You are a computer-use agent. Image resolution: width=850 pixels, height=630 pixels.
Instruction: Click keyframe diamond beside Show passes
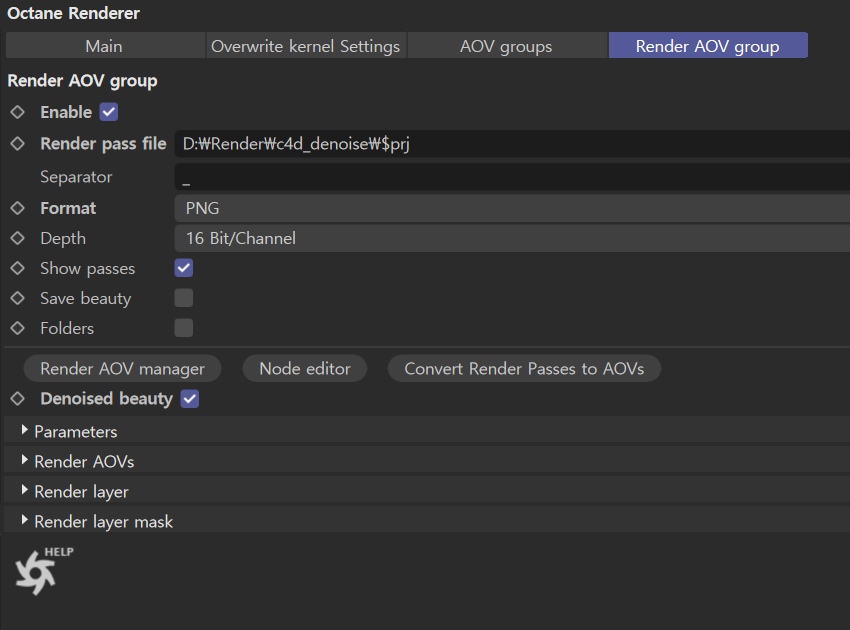coord(18,268)
